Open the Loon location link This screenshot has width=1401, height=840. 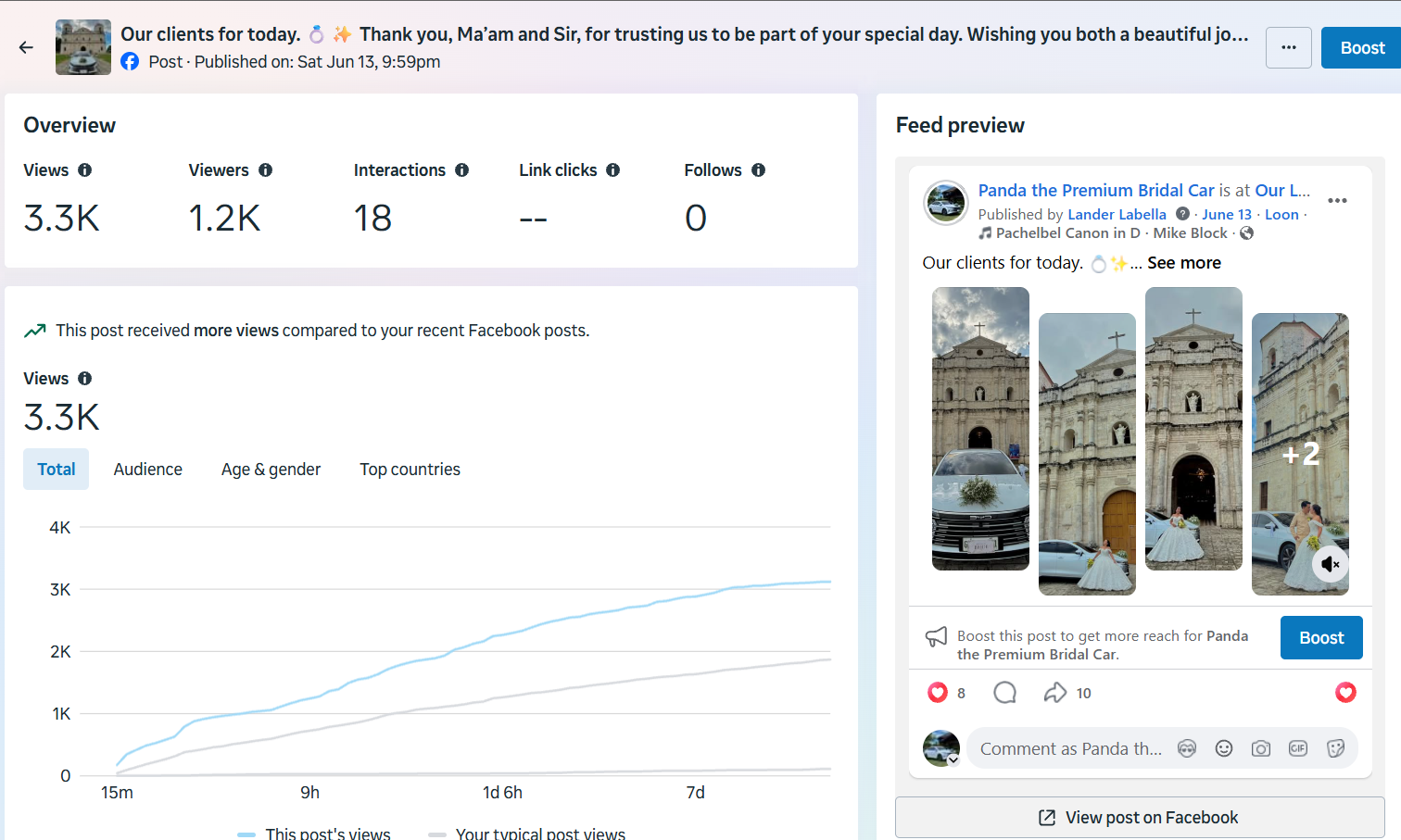point(1281,215)
